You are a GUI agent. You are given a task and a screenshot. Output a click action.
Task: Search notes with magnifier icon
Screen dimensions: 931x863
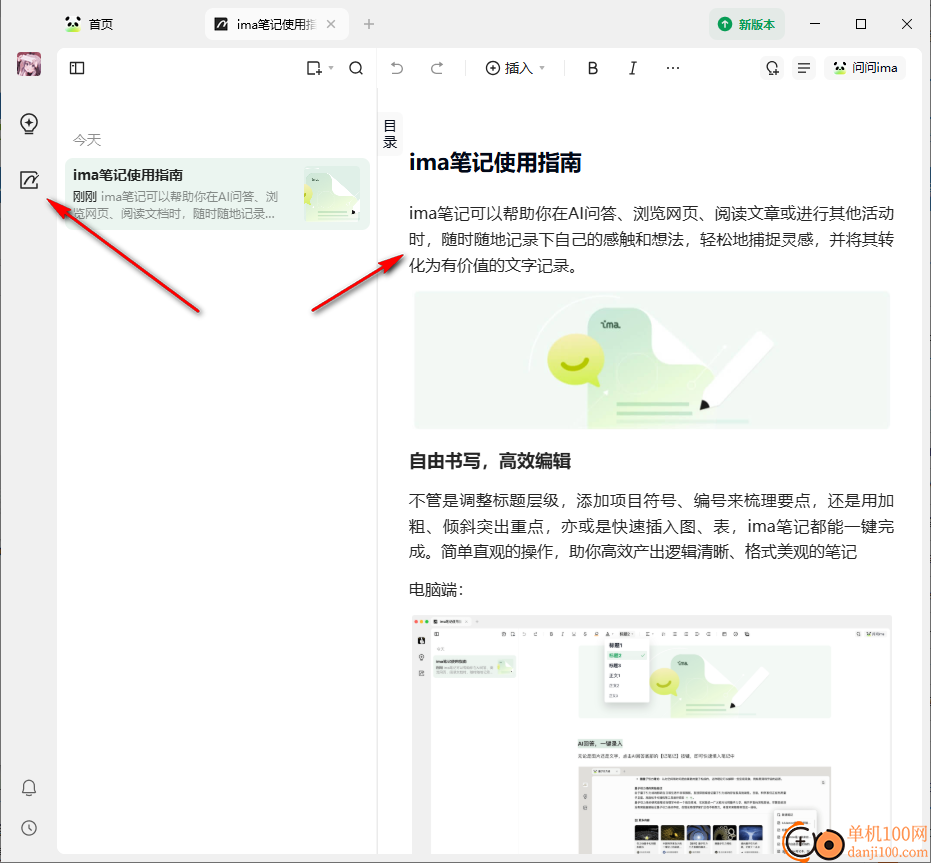356,68
